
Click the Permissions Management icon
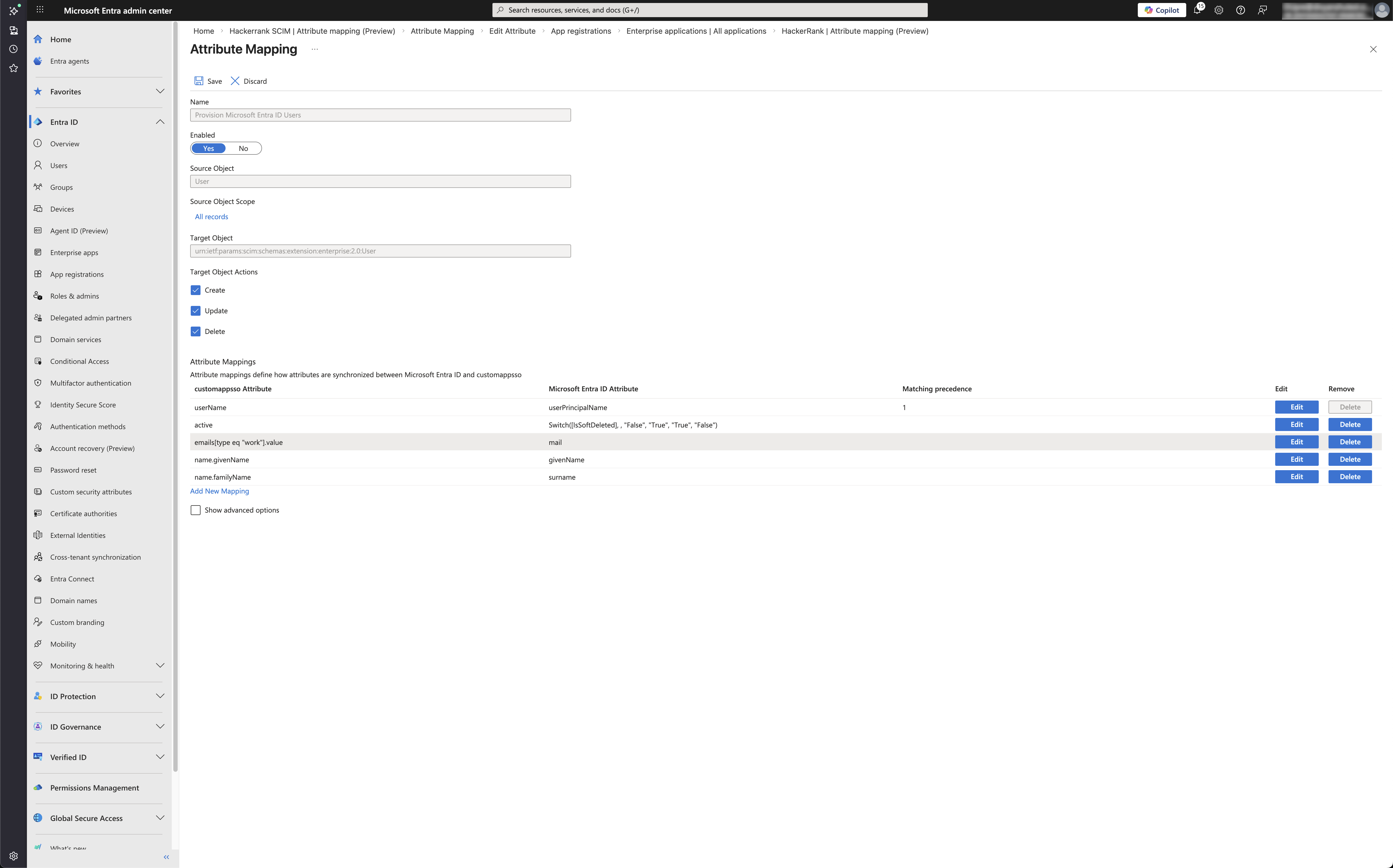point(38,788)
